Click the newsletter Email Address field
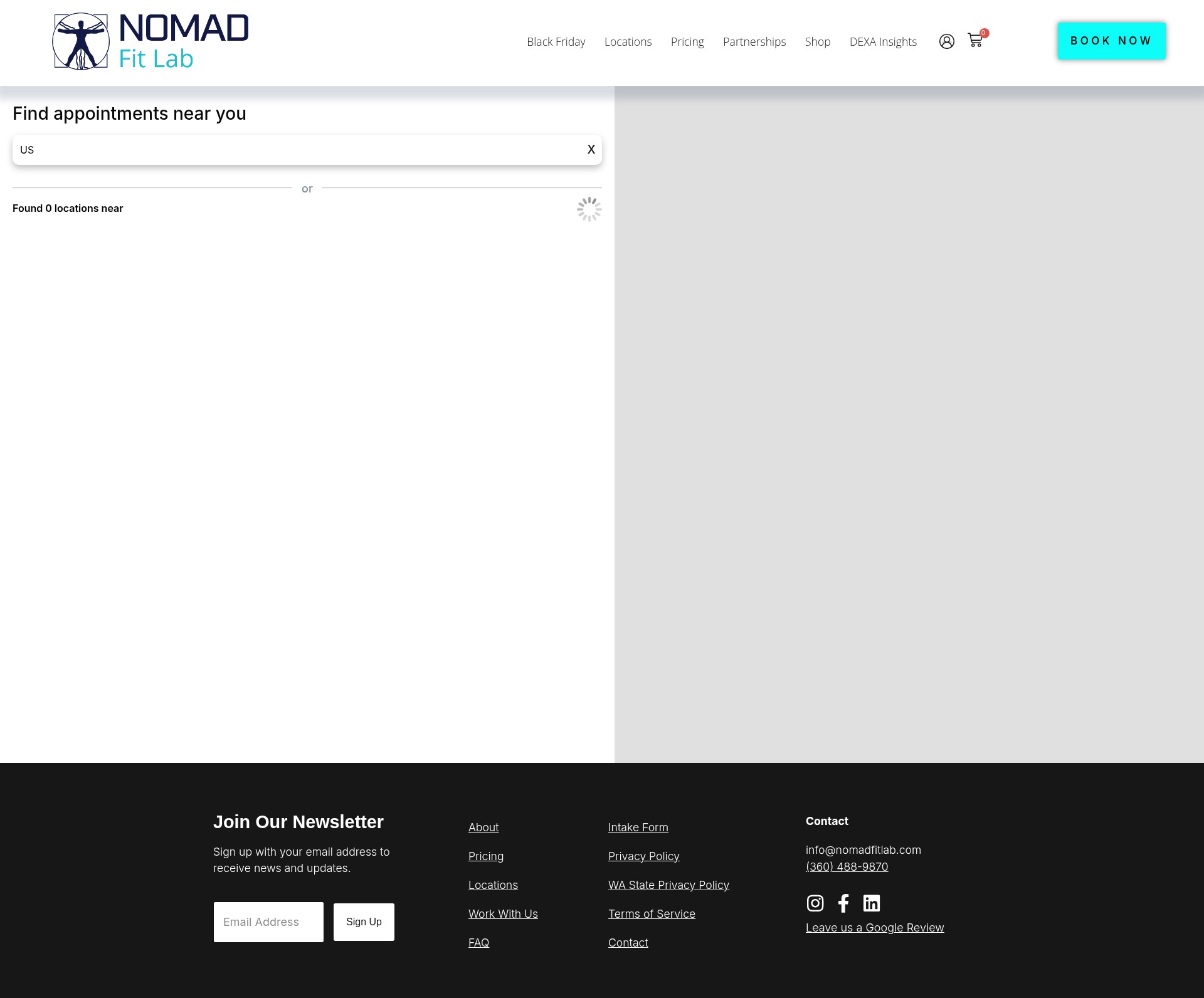 (268, 922)
